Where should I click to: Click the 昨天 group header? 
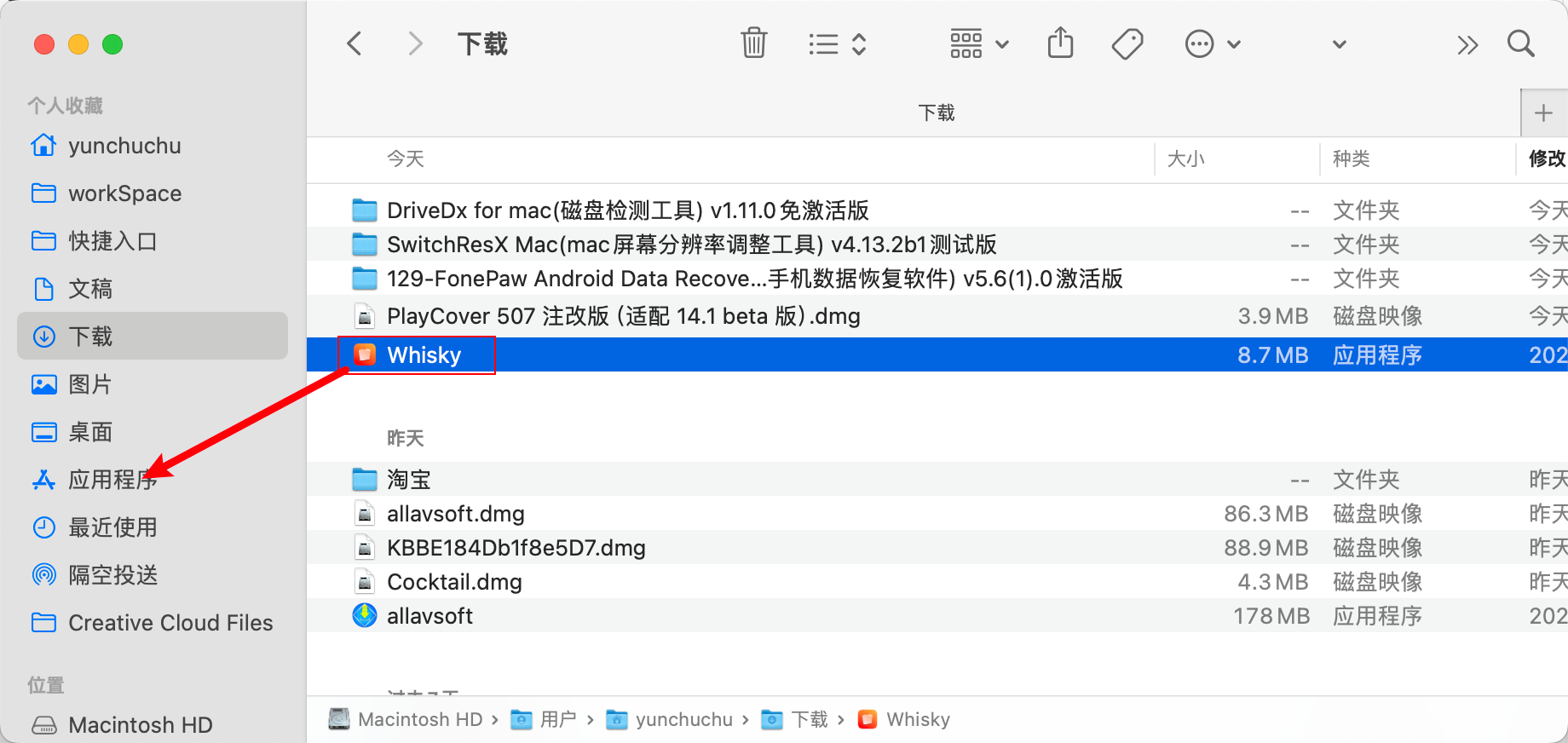tap(406, 438)
